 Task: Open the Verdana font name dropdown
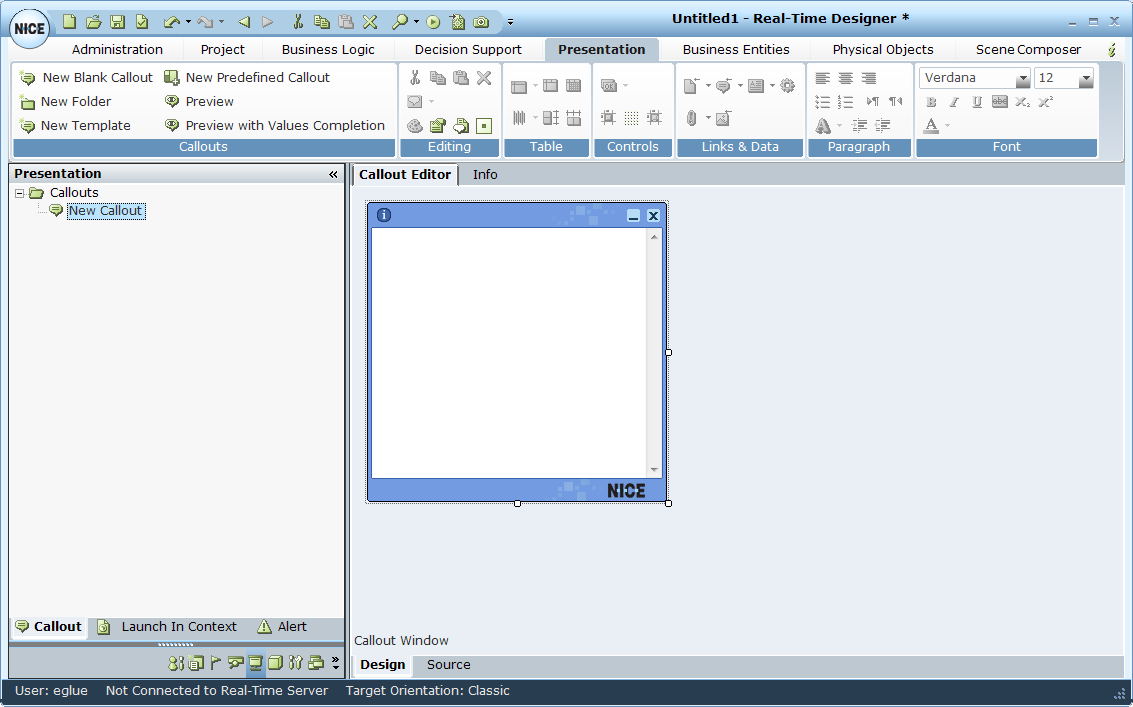click(1022, 79)
